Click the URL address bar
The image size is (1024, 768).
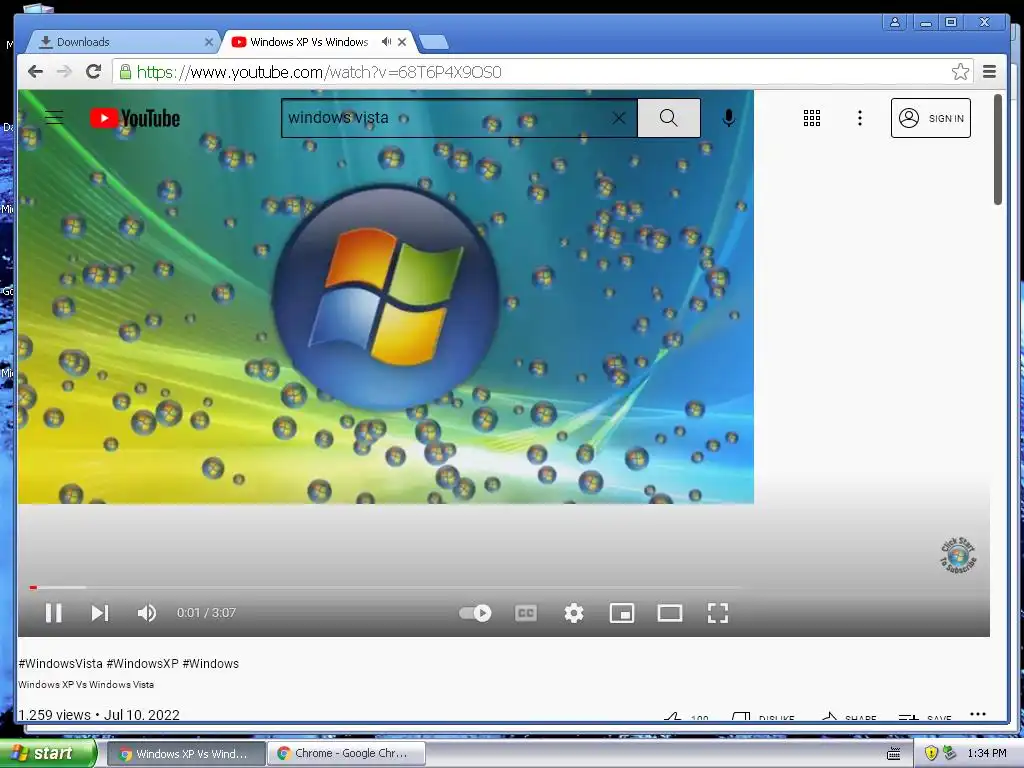click(542, 72)
